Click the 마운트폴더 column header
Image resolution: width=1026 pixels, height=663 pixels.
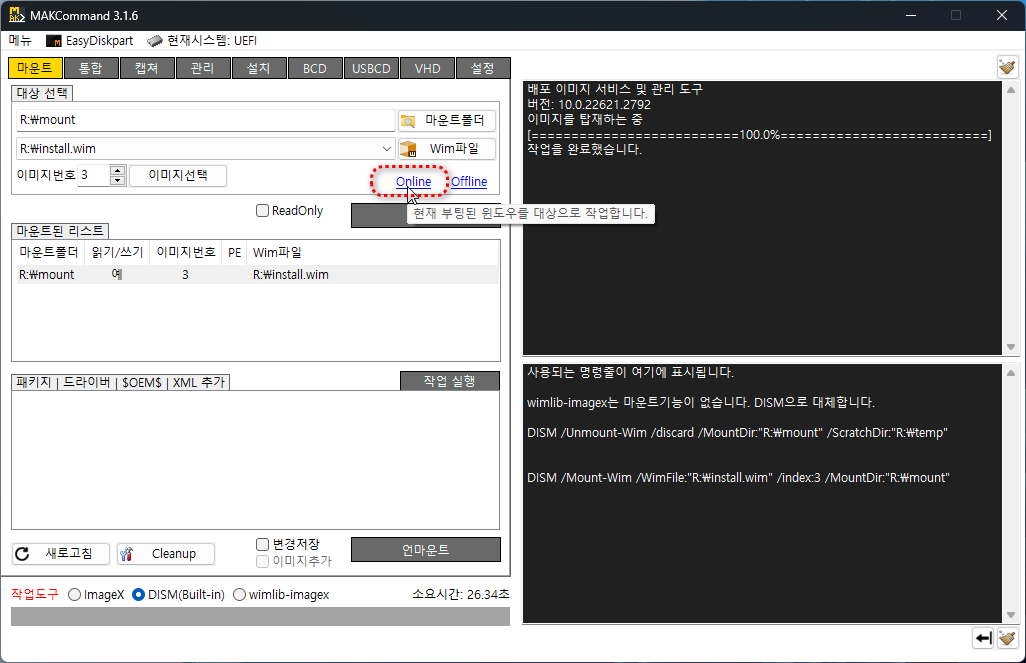point(49,253)
